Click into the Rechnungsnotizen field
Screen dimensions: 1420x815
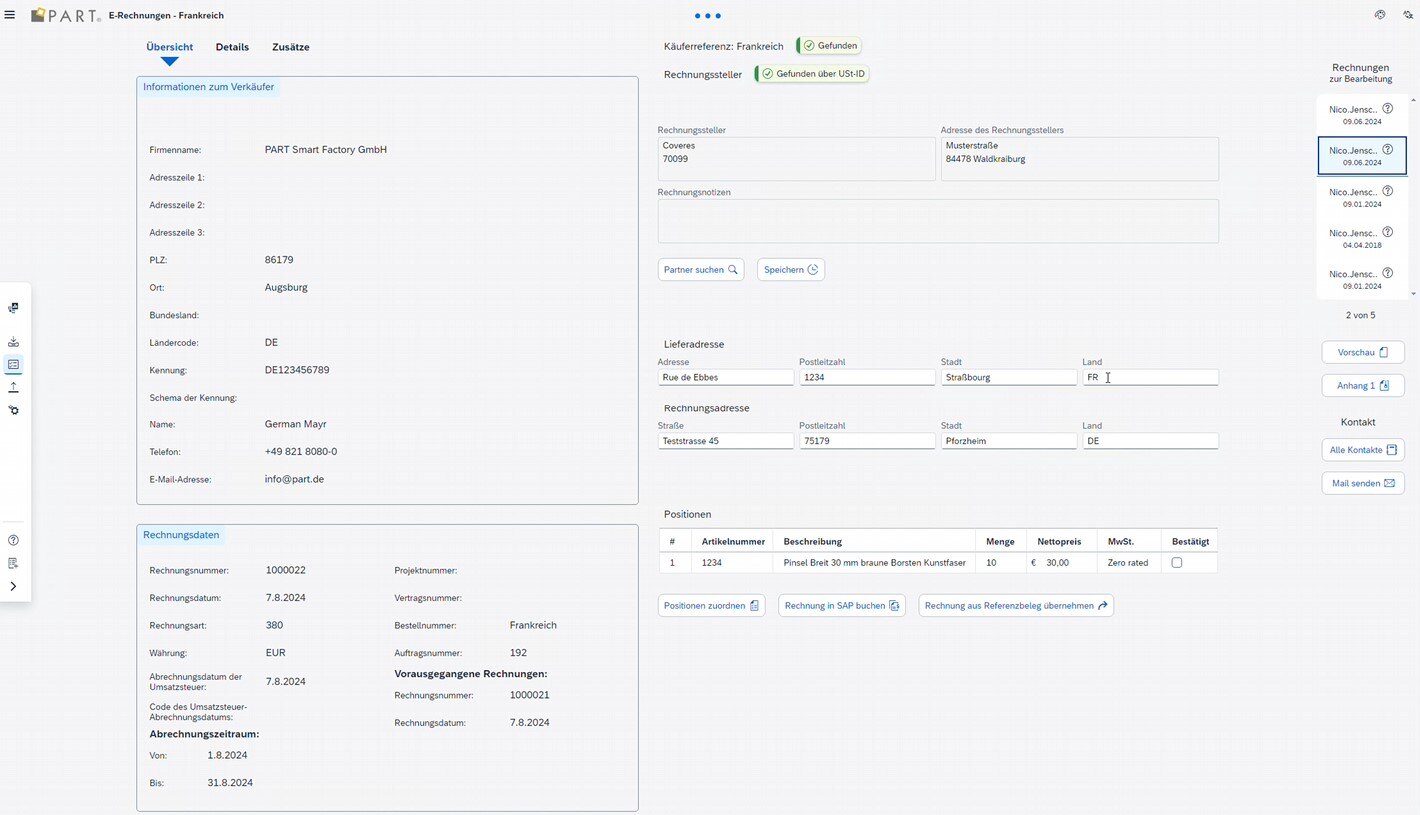(938, 221)
